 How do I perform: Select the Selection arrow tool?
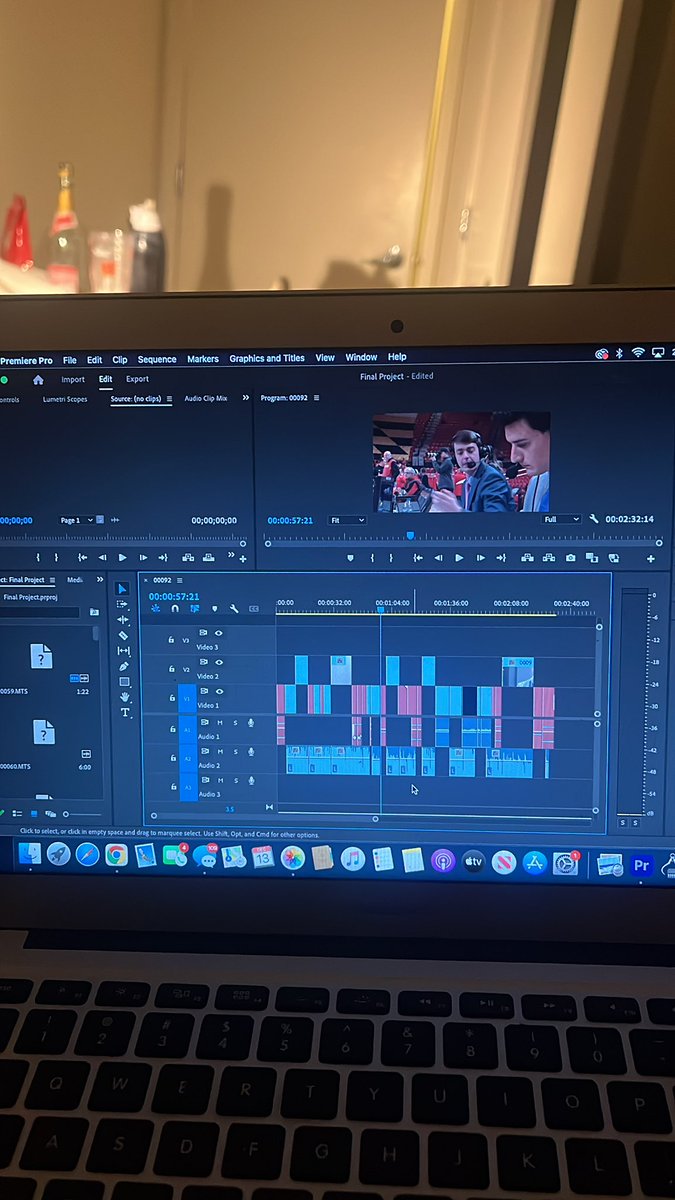(x=124, y=589)
